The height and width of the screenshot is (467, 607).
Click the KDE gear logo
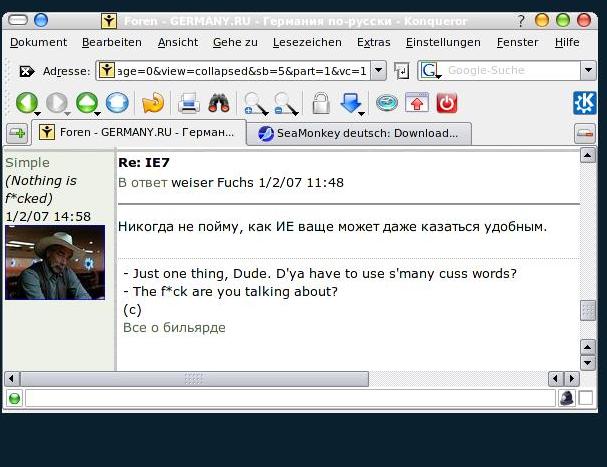tap(585, 103)
